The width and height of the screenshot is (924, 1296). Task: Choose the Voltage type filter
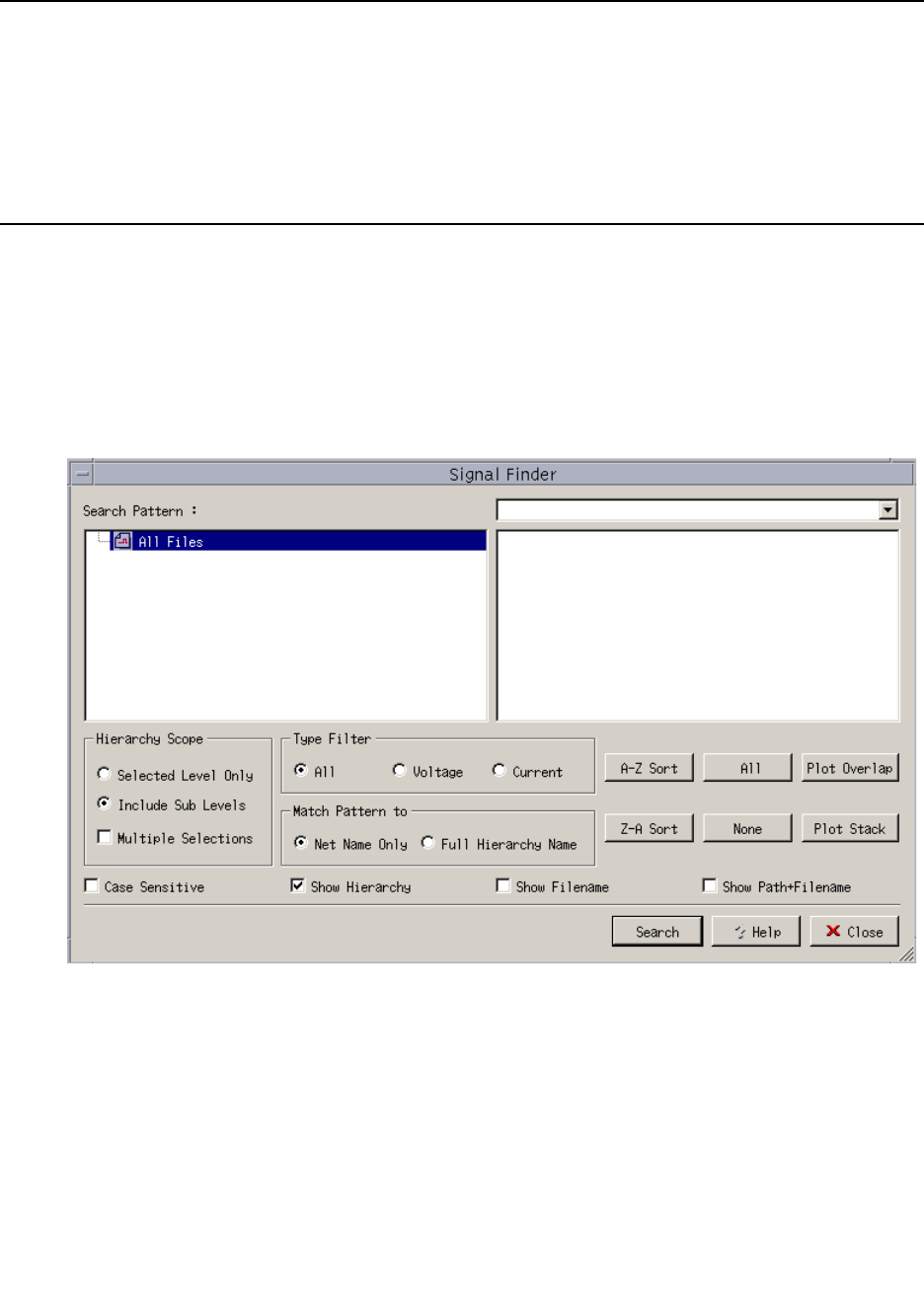(399, 771)
